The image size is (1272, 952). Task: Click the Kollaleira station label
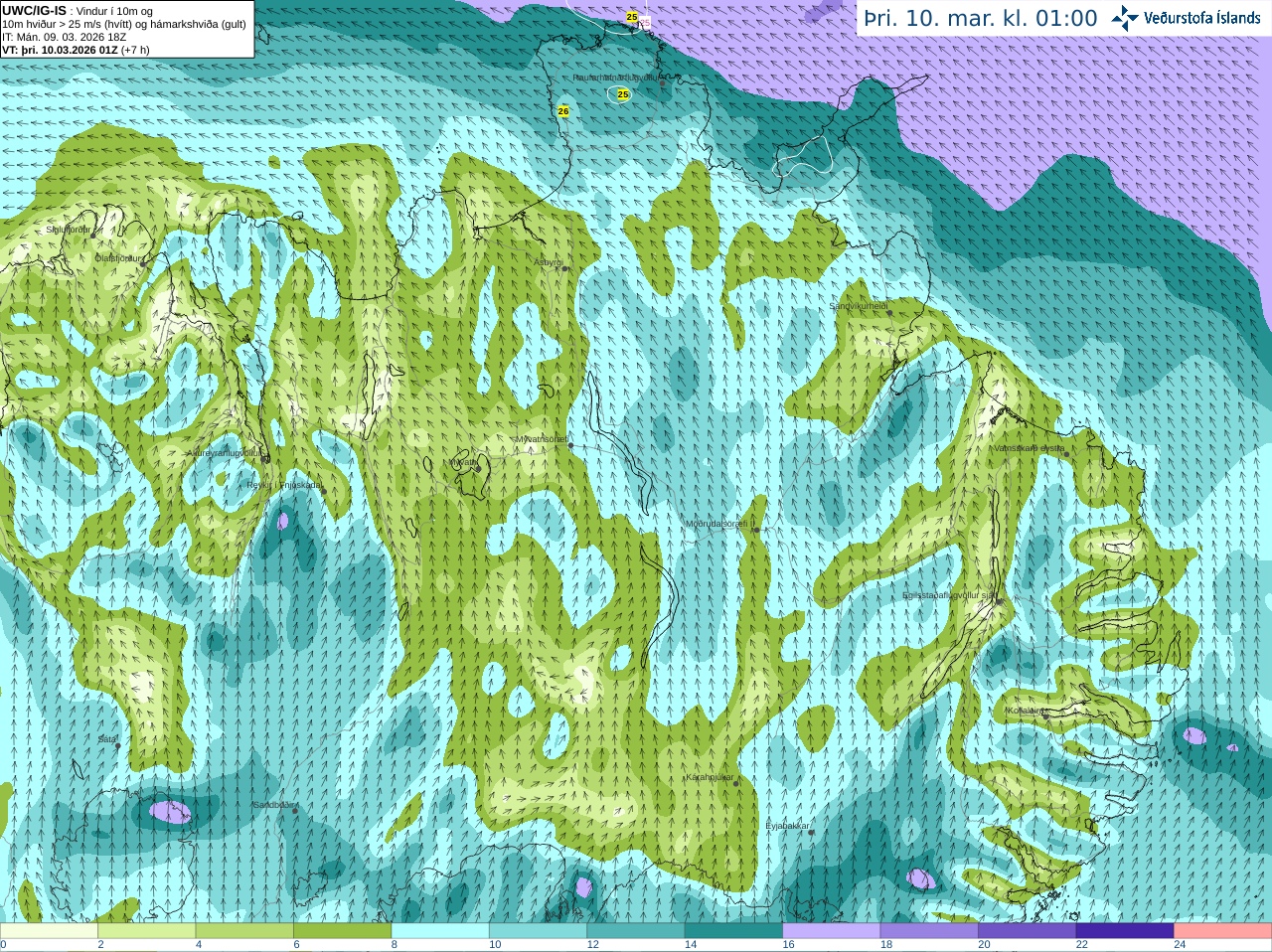(x=1025, y=711)
